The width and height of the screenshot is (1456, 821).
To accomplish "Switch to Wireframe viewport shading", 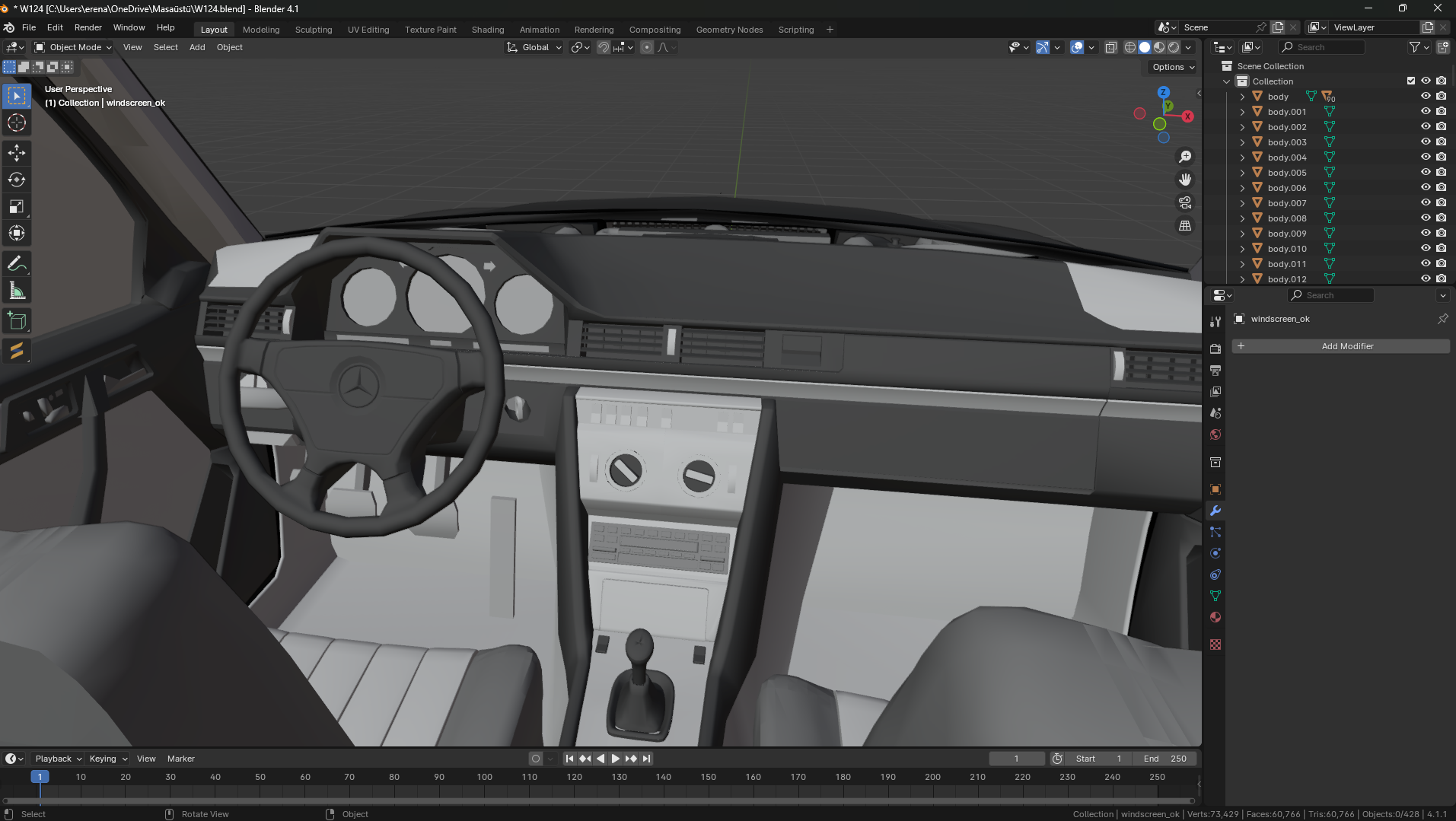I will 1130,47.
